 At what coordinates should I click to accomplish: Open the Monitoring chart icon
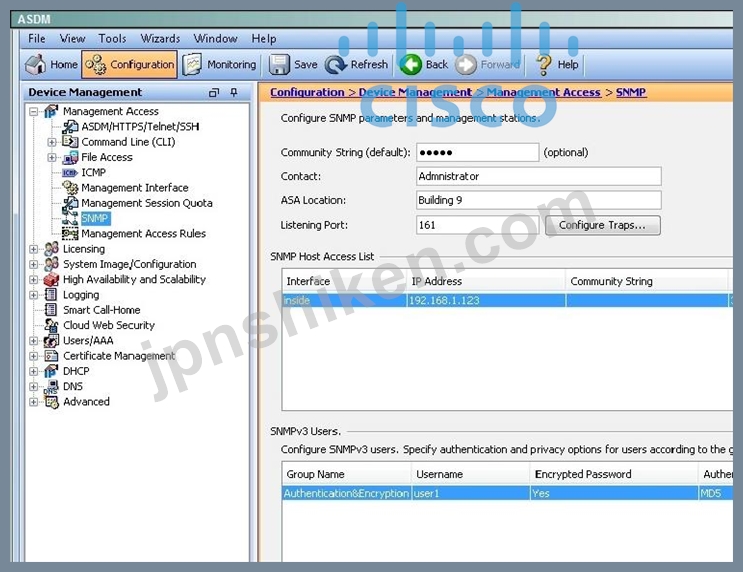click(x=192, y=64)
